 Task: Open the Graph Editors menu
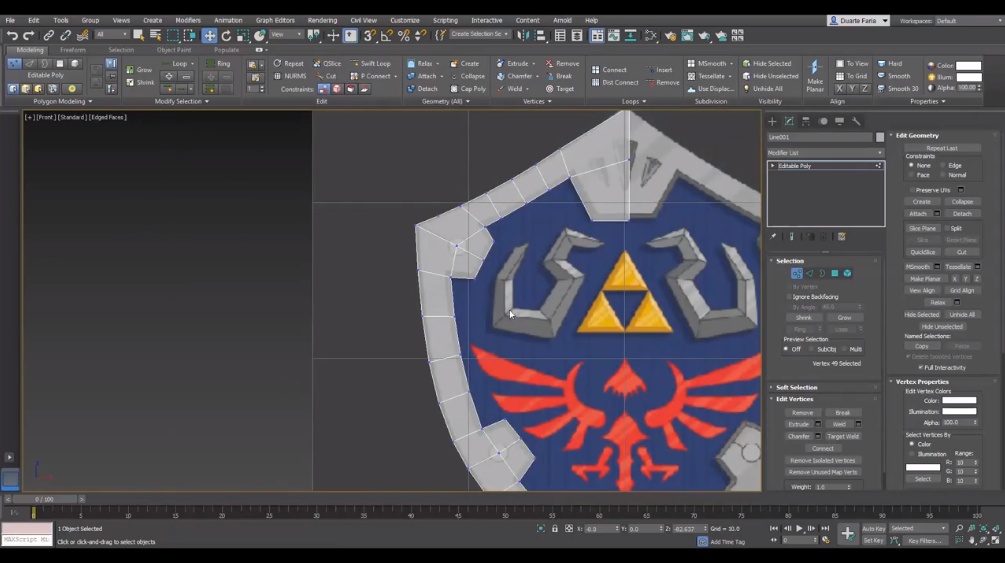point(275,21)
